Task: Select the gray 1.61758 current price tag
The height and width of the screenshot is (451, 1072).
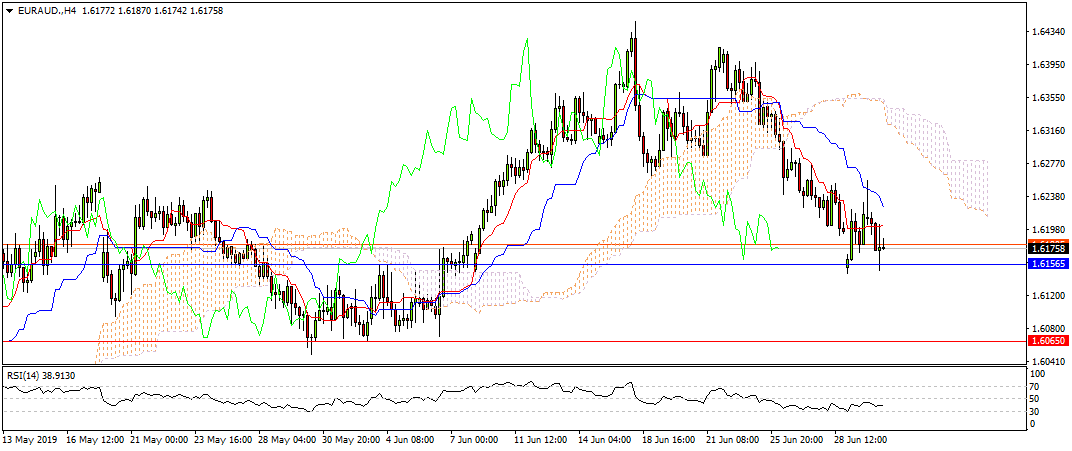Action: pyautogui.click(x=1047, y=247)
